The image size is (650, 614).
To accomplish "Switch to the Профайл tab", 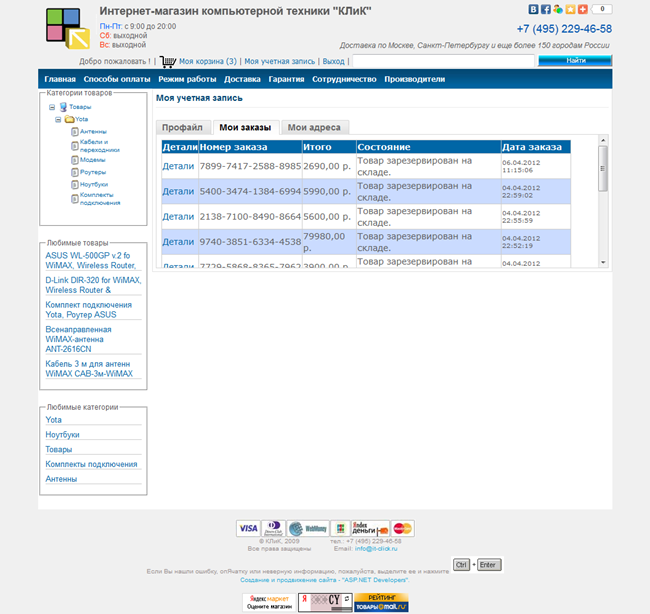I will click(x=182, y=128).
